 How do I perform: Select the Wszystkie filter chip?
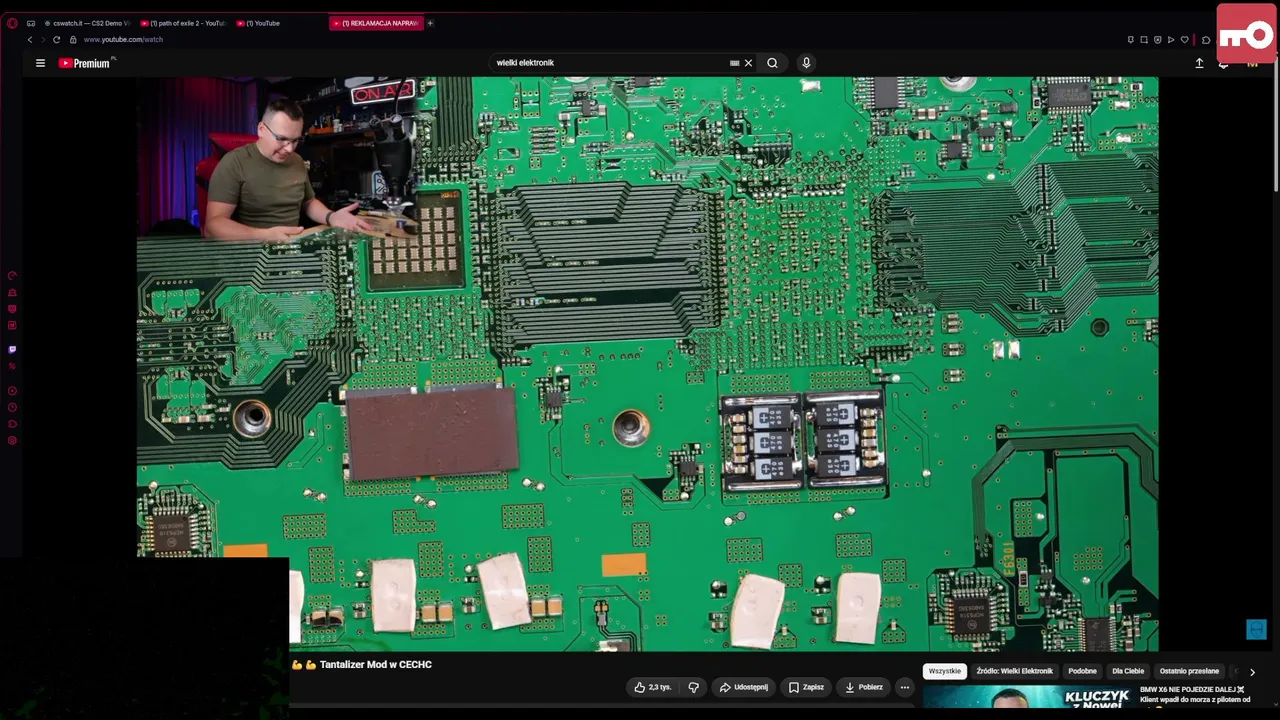[944, 671]
